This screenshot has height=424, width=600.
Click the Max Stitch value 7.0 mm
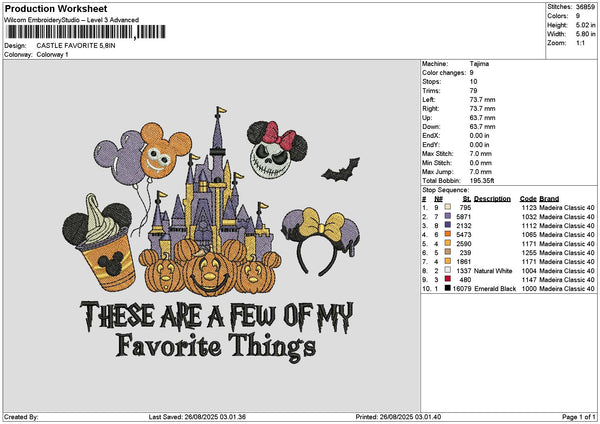point(481,154)
